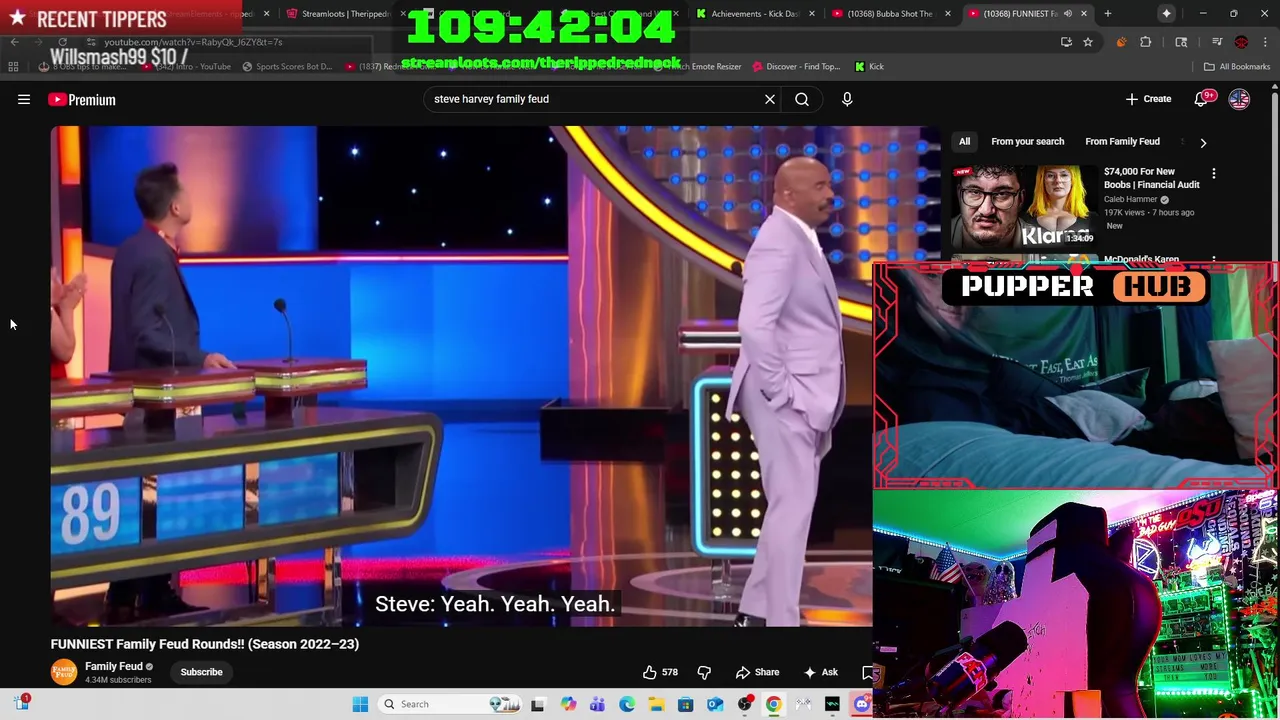Open YouTube notifications bell

click(x=1202, y=99)
